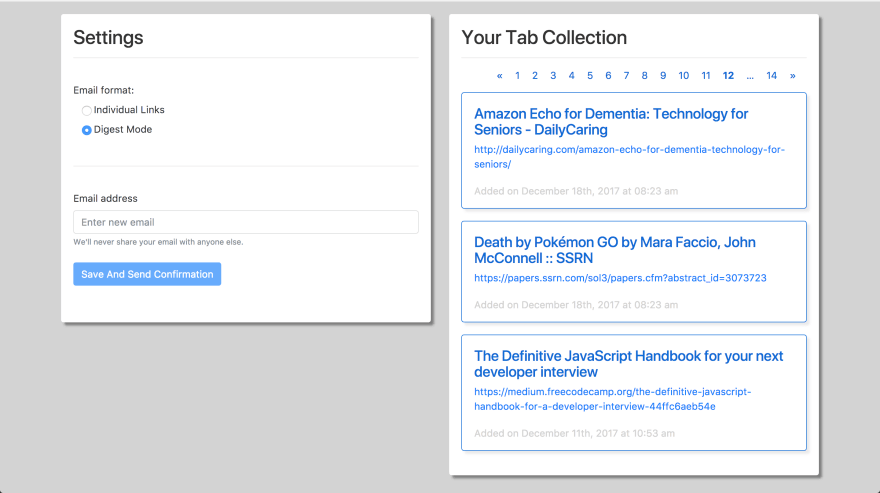Select the Individual Links radio button
880x493 pixels.
(x=86, y=110)
